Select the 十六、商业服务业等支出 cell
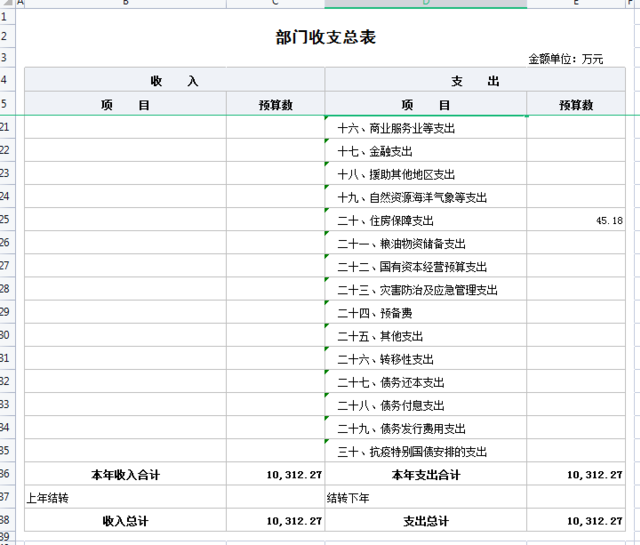 pos(426,128)
